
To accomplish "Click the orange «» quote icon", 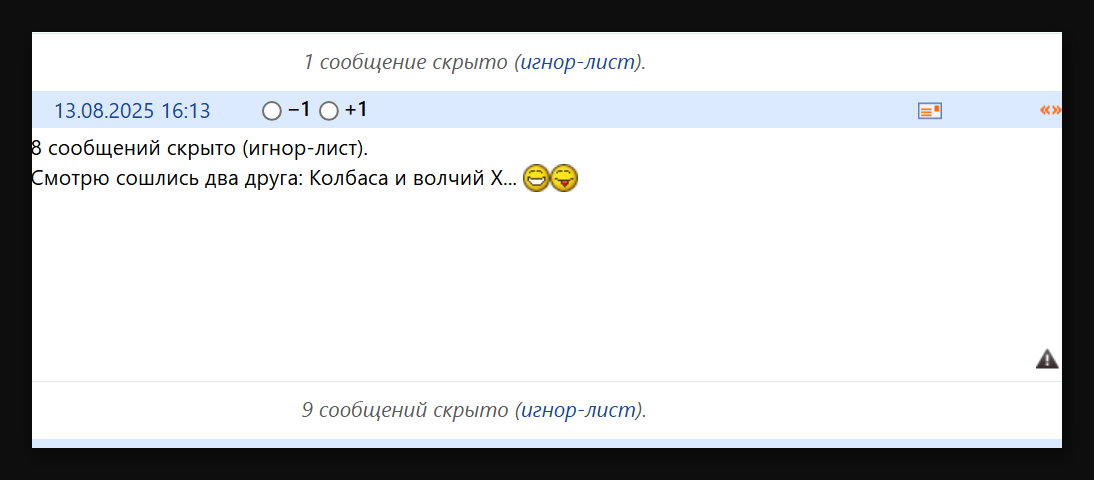I will (x=1049, y=110).
